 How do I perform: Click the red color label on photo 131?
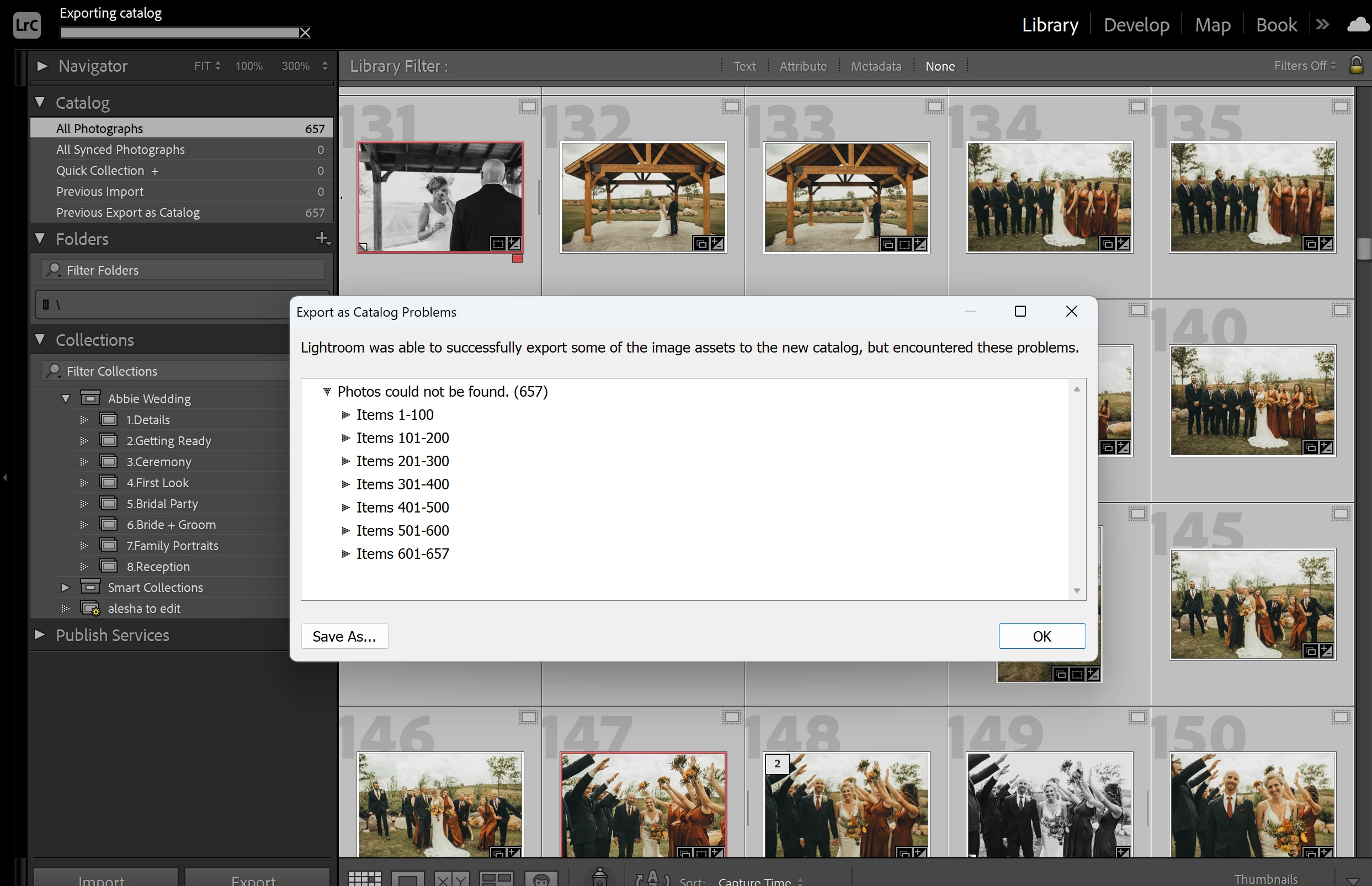(x=517, y=259)
